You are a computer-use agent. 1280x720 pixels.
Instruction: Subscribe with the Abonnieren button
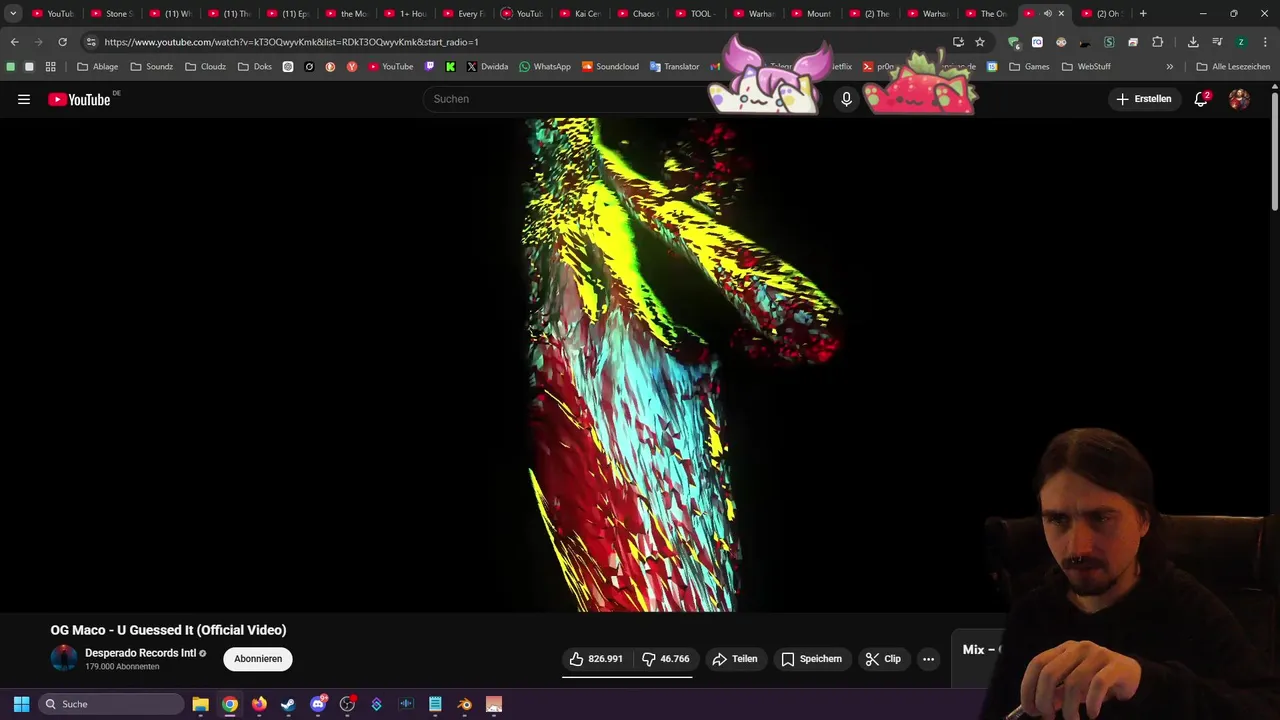[258, 659]
